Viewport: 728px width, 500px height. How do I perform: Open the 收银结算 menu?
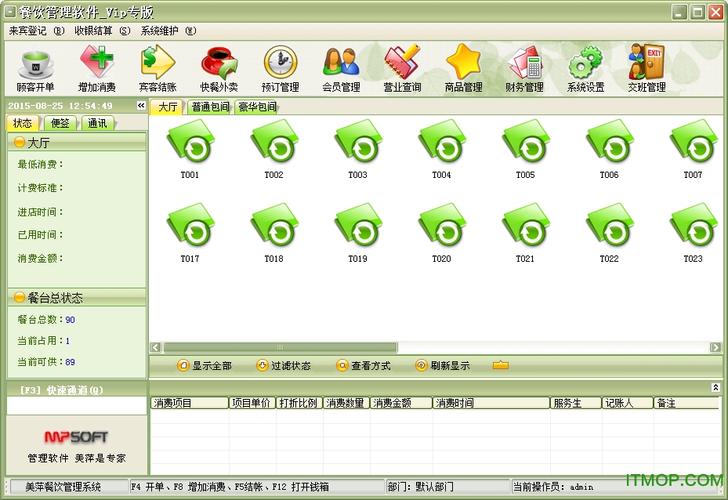[x=102, y=31]
